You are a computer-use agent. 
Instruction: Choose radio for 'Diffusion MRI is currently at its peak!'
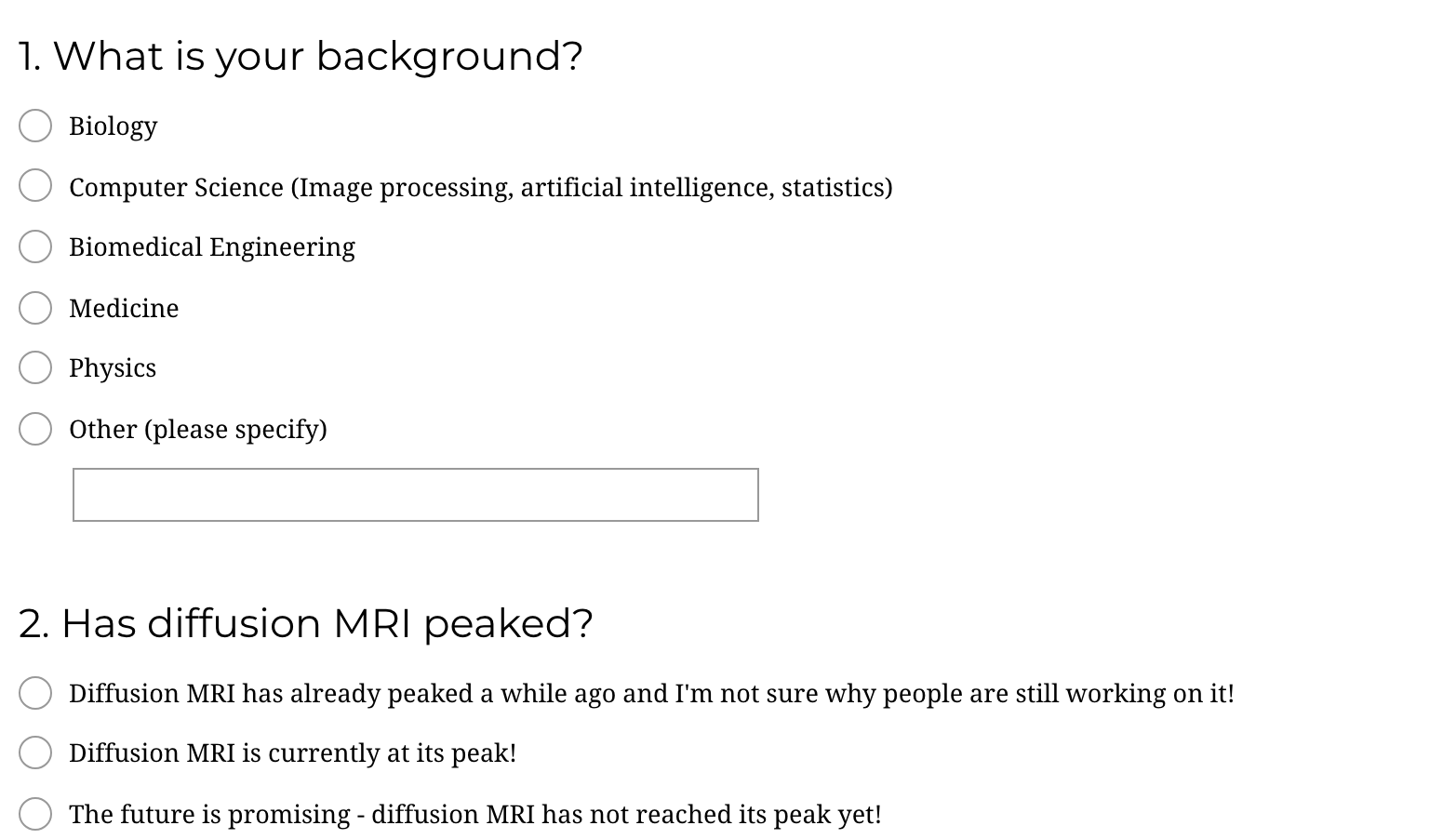coord(35,752)
